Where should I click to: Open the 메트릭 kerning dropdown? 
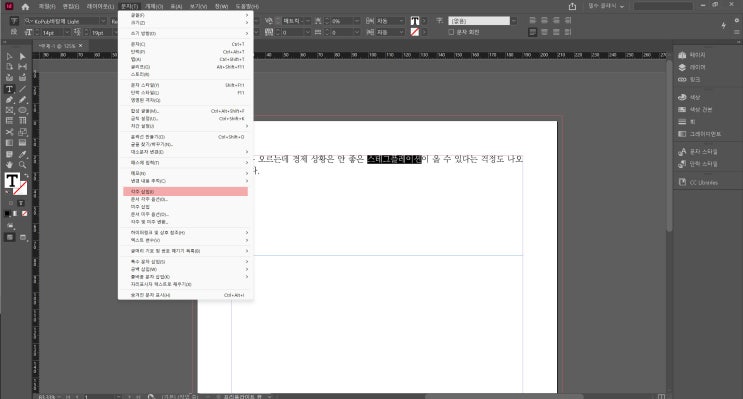[308, 21]
